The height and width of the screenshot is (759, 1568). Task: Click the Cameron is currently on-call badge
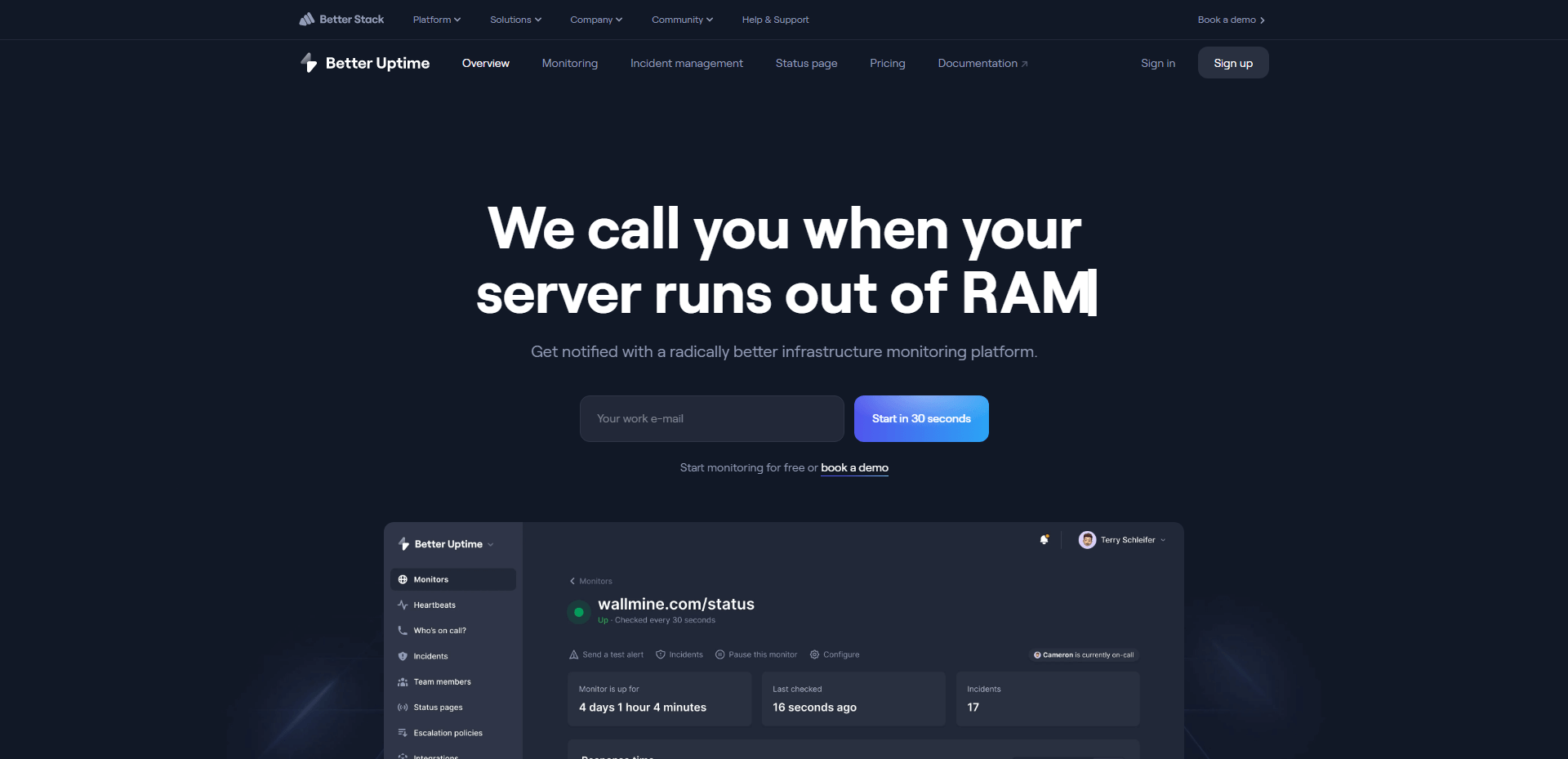click(x=1084, y=654)
